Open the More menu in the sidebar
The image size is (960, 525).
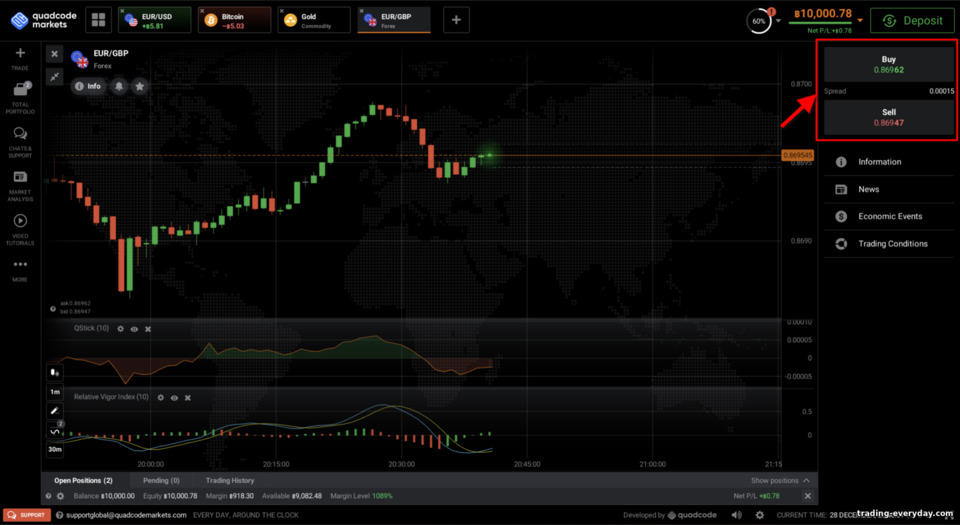click(20, 270)
